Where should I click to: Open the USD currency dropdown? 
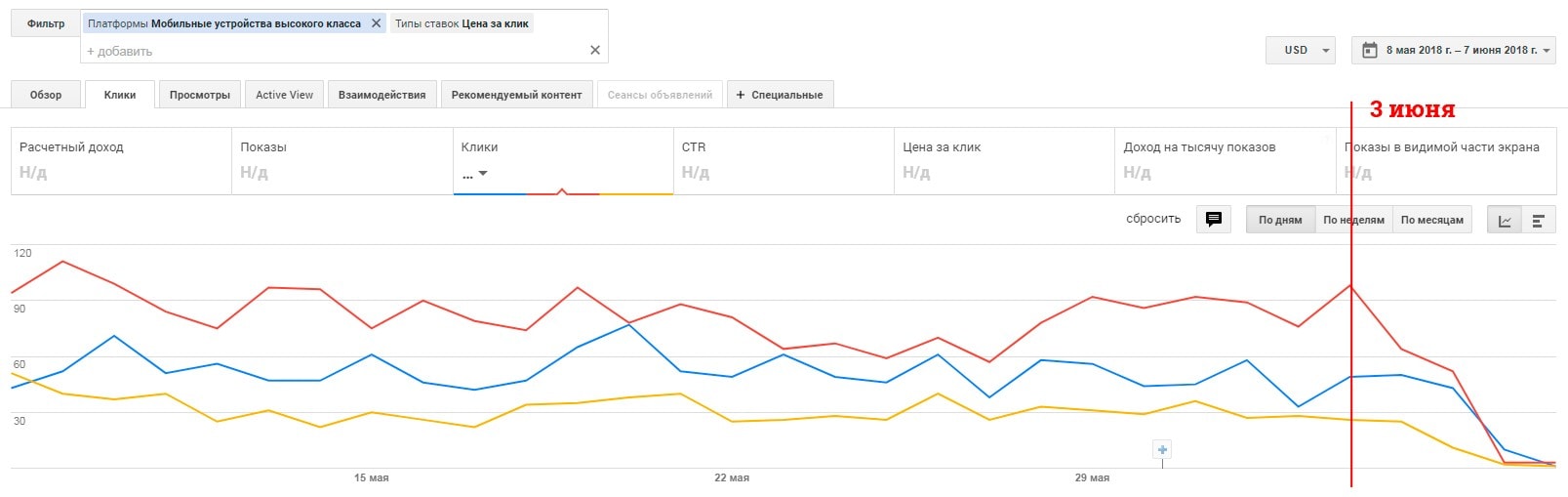coord(1301,50)
